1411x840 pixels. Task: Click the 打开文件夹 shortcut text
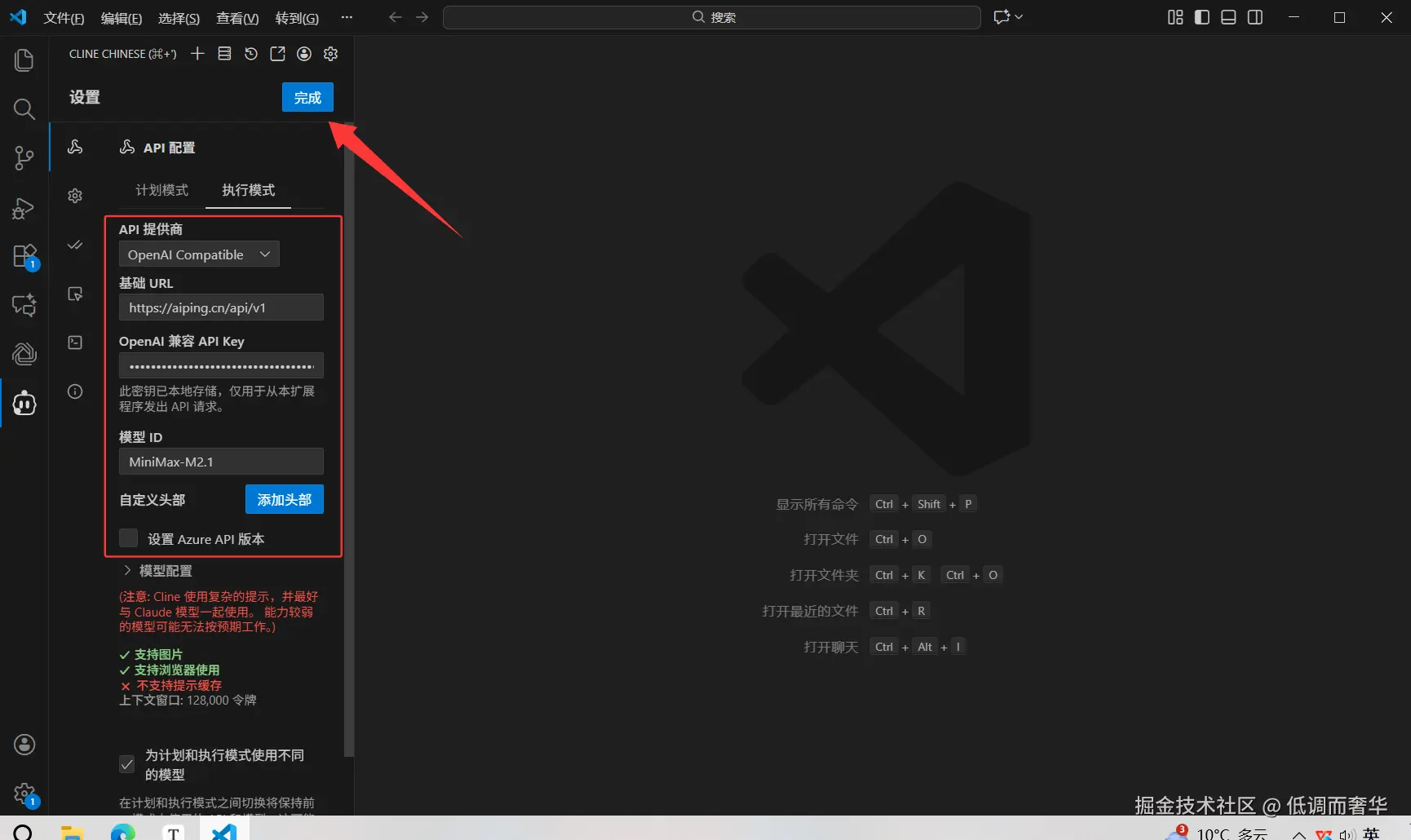click(824, 575)
